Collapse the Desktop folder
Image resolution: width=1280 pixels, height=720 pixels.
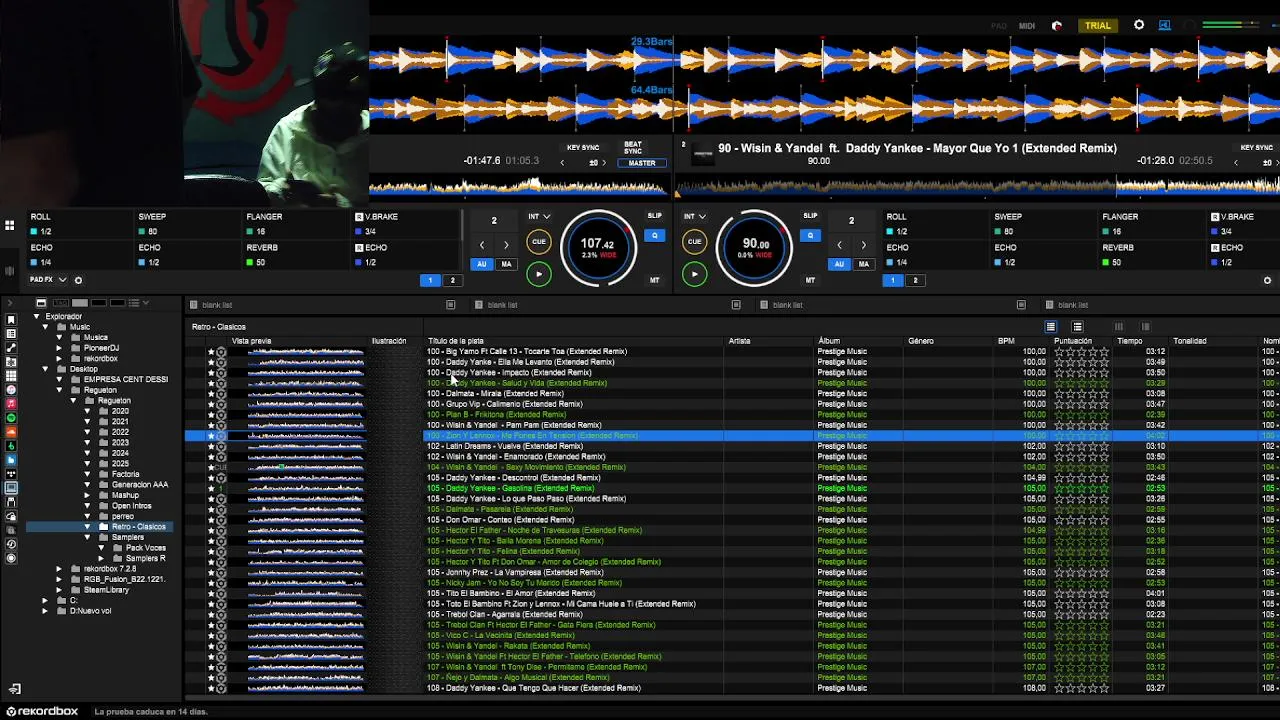[45, 369]
